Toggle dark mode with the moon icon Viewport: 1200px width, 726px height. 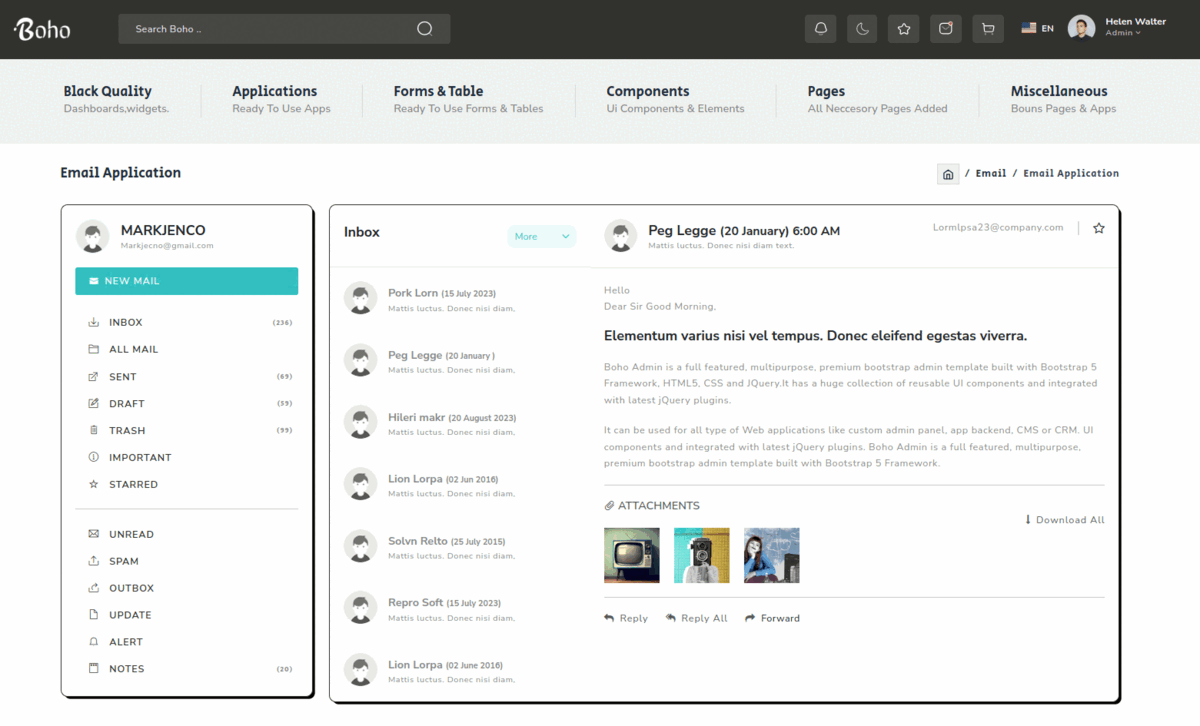(862, 29)
